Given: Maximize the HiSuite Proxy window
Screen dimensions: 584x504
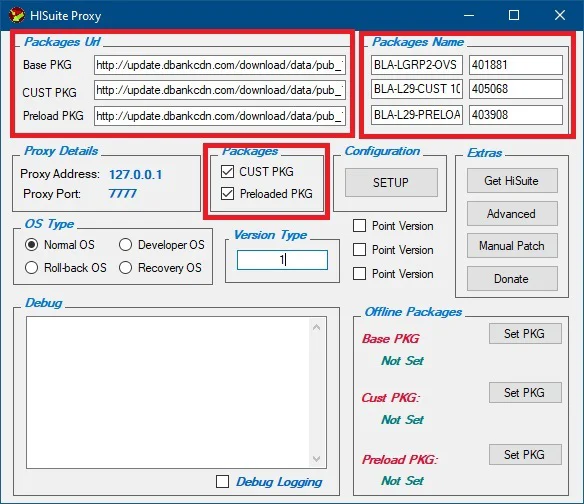Looking at the screenshot, I should click(x=514, y=15).
